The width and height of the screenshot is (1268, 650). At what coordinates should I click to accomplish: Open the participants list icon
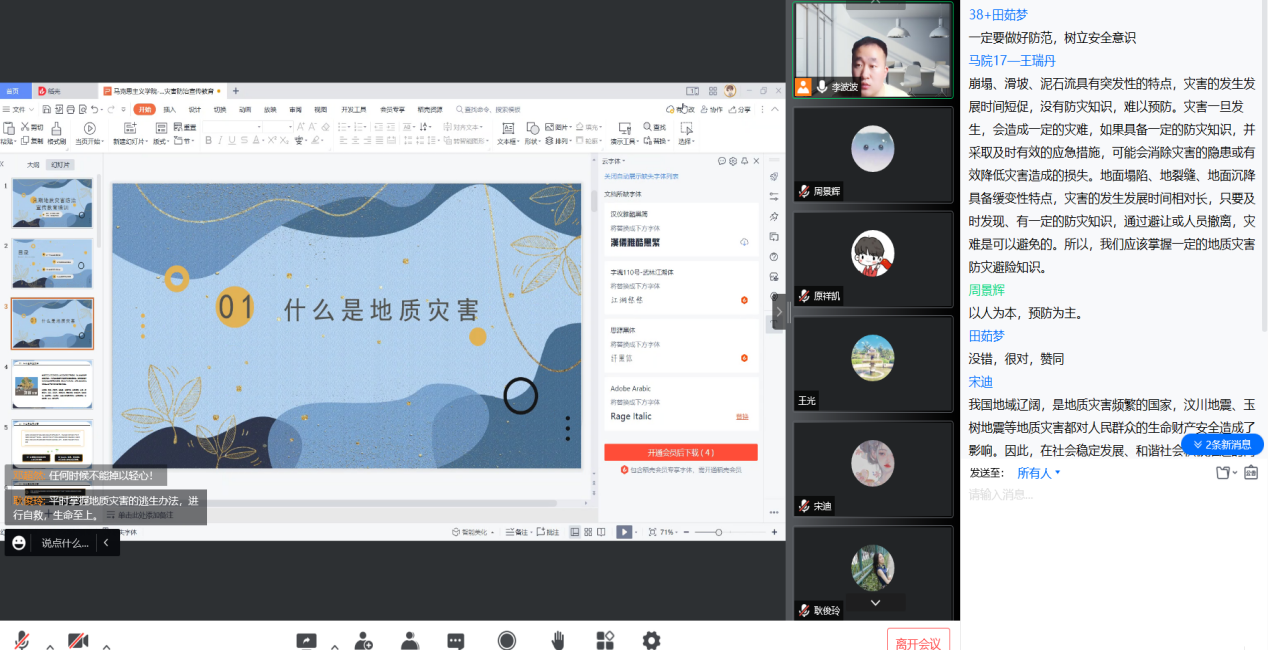point(409,641)
